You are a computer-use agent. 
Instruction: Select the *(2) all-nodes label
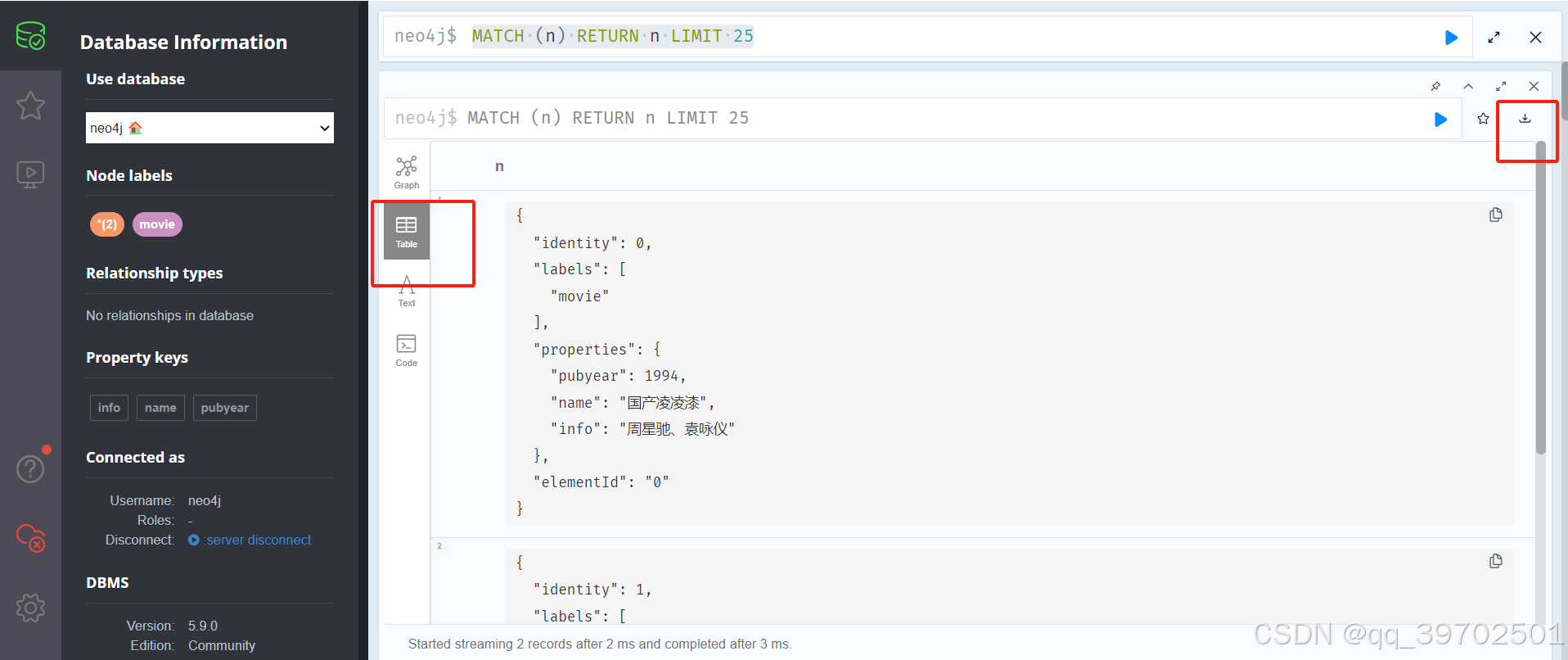point(107,224)
